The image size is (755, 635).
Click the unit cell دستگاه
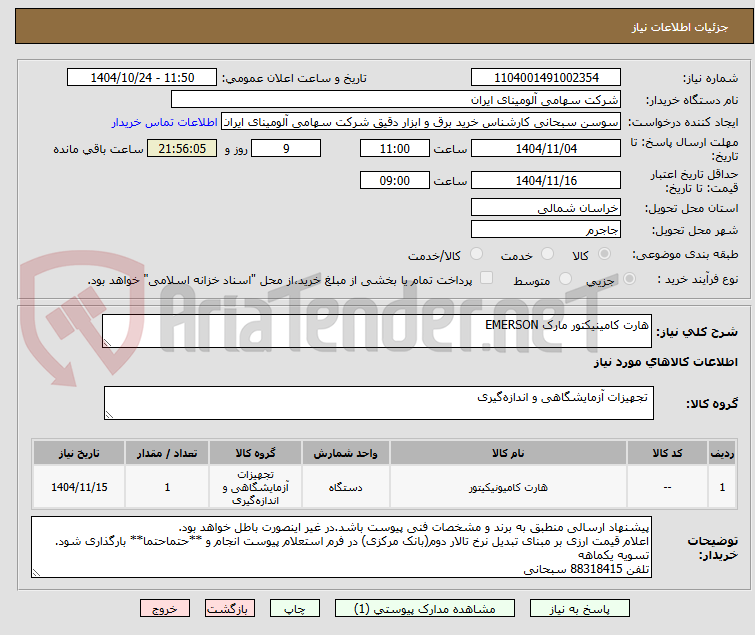[345, 487]
